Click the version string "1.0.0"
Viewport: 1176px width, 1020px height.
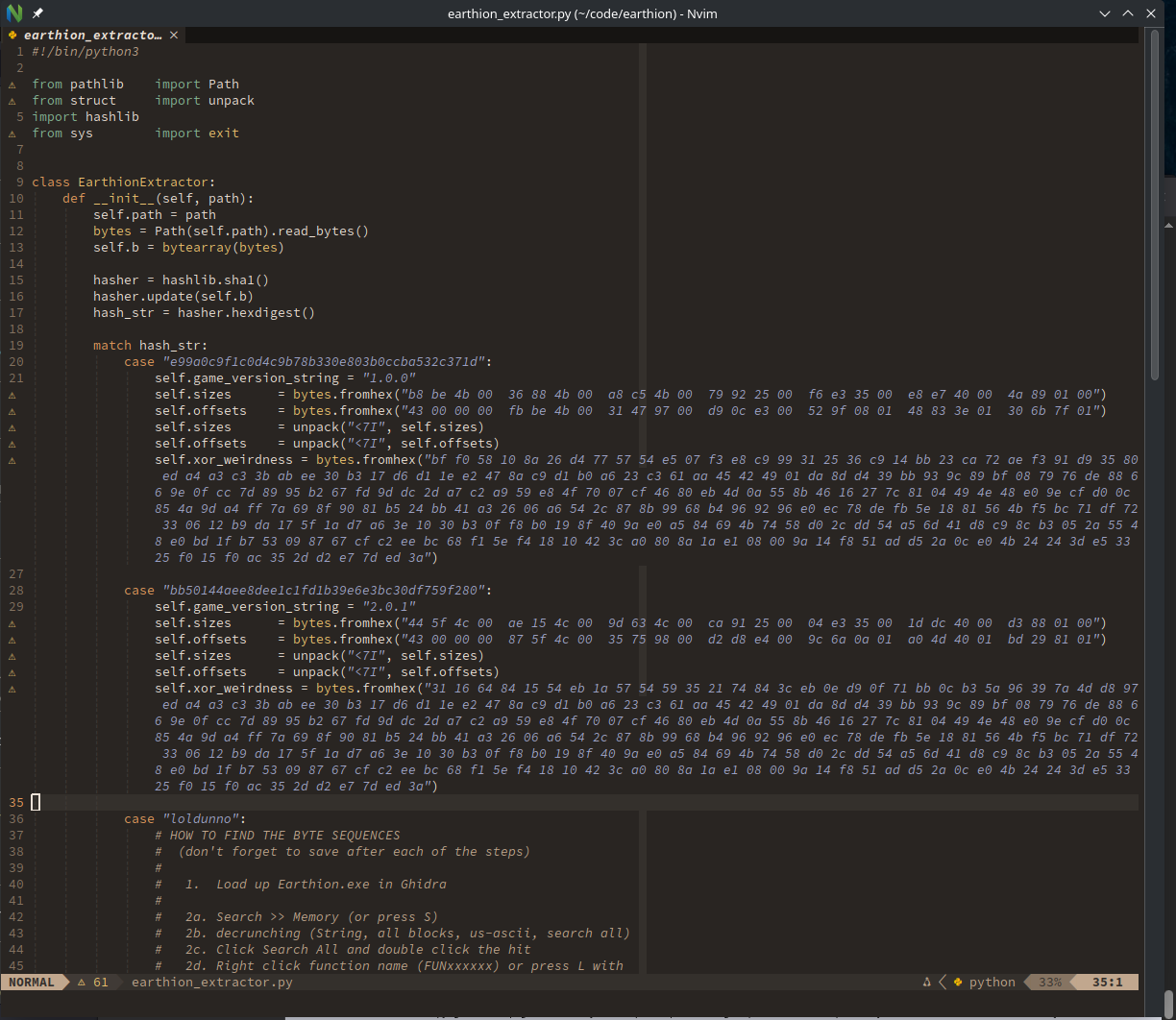pos(389,378)
